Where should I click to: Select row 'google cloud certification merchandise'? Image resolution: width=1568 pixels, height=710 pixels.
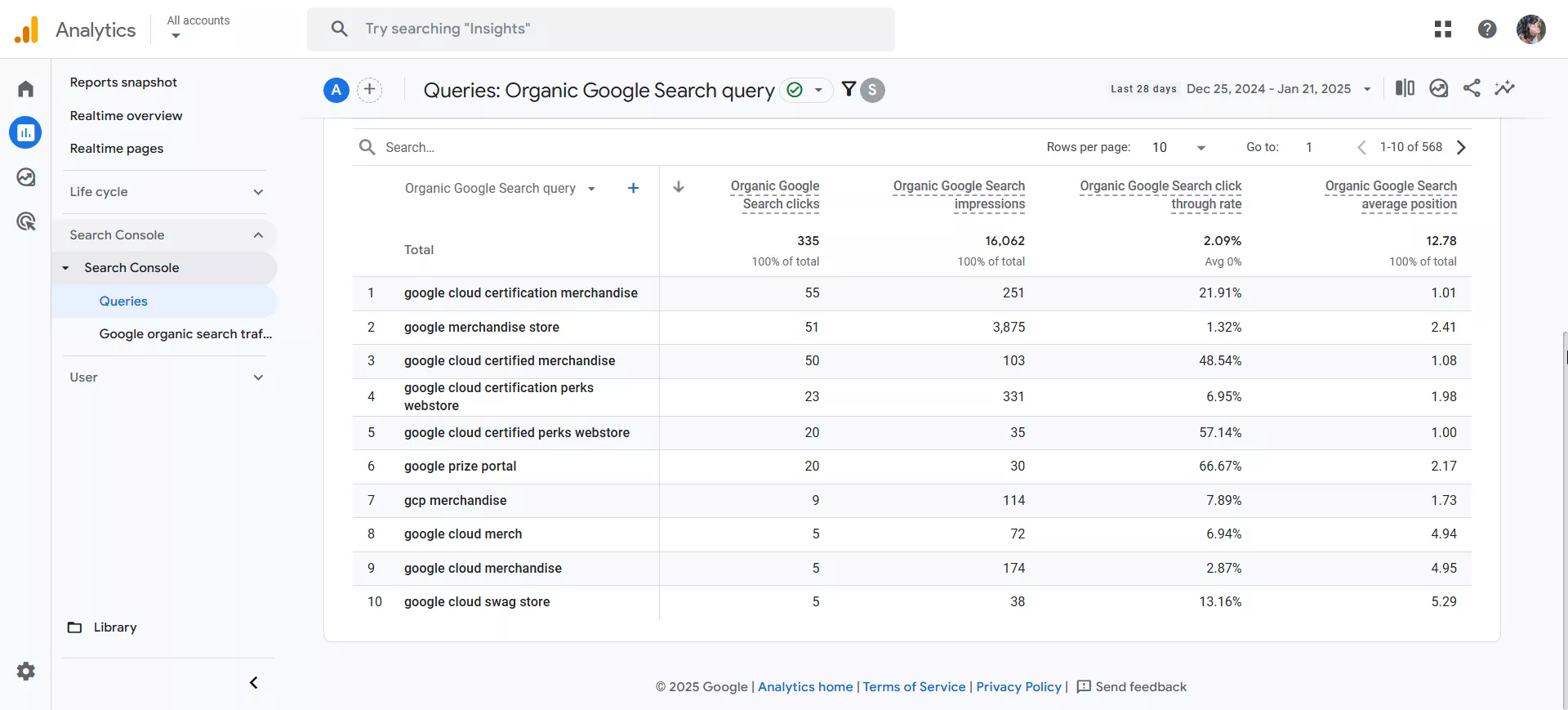coord(912,293)
